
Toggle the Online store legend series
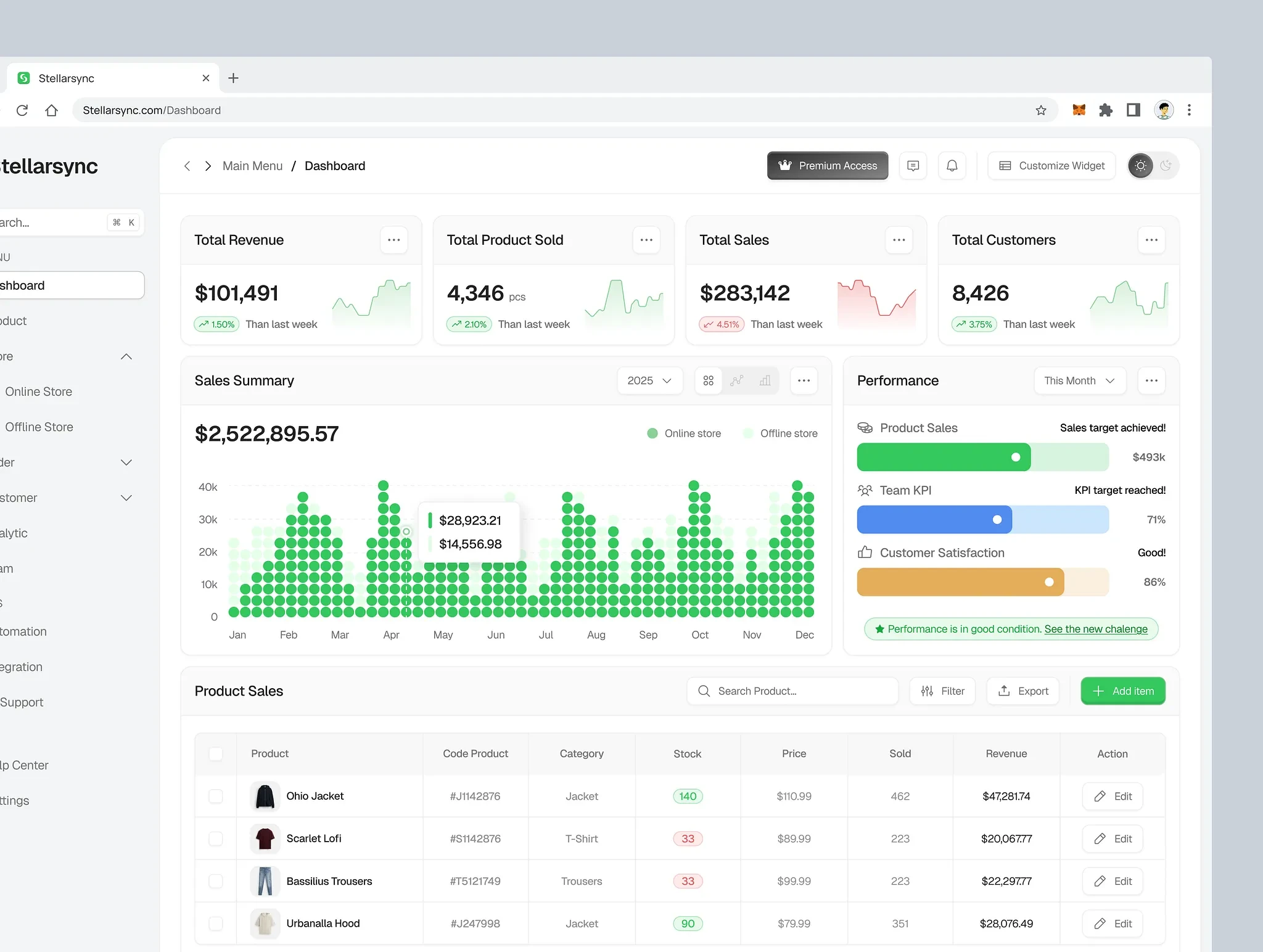point(684,433)
